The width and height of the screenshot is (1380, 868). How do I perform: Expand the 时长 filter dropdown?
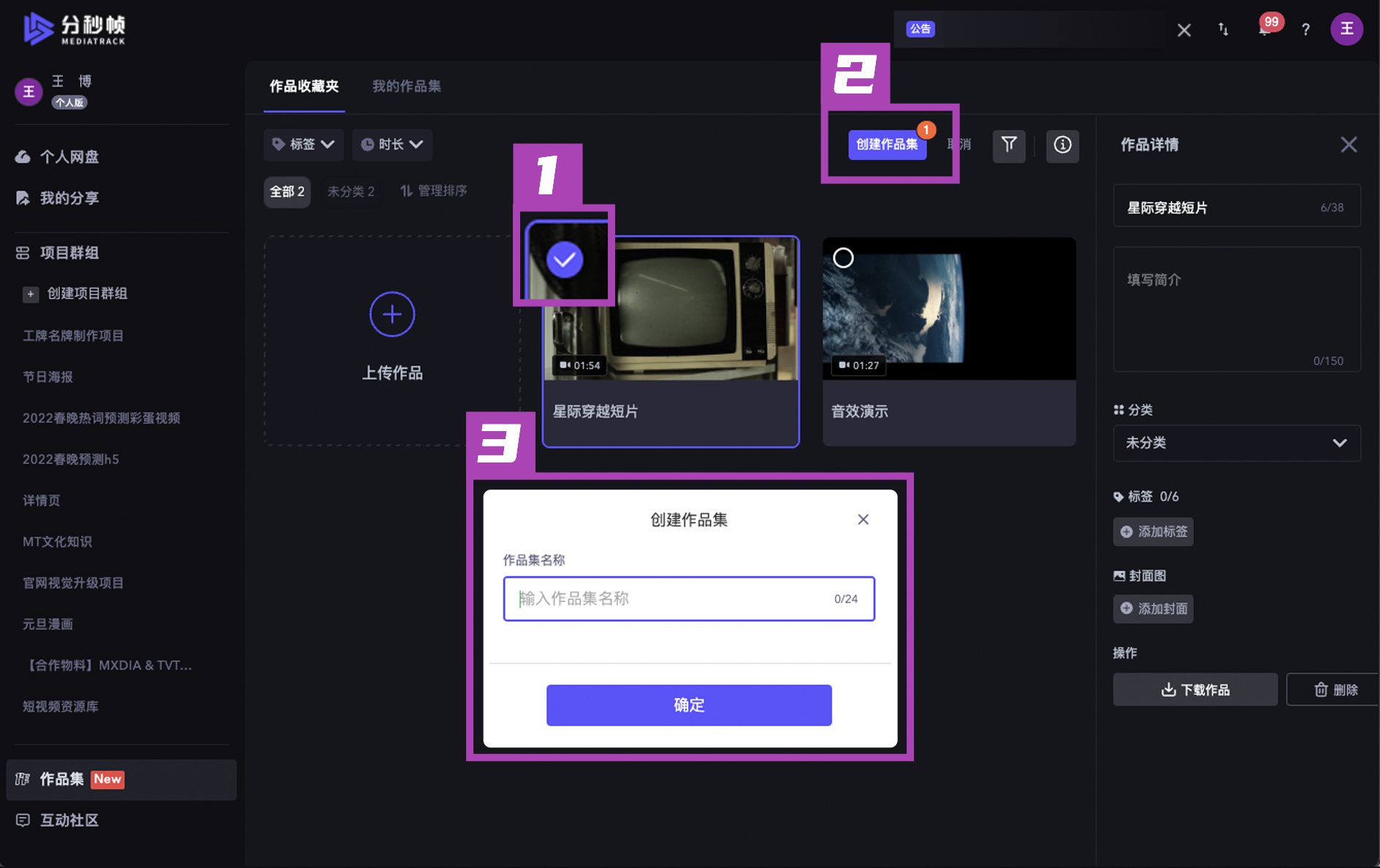point(392,145)
